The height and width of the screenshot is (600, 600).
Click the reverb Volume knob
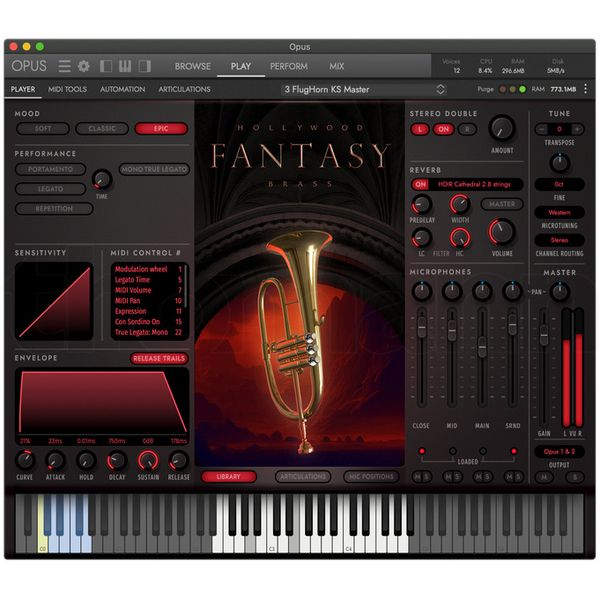click(502, 232)
